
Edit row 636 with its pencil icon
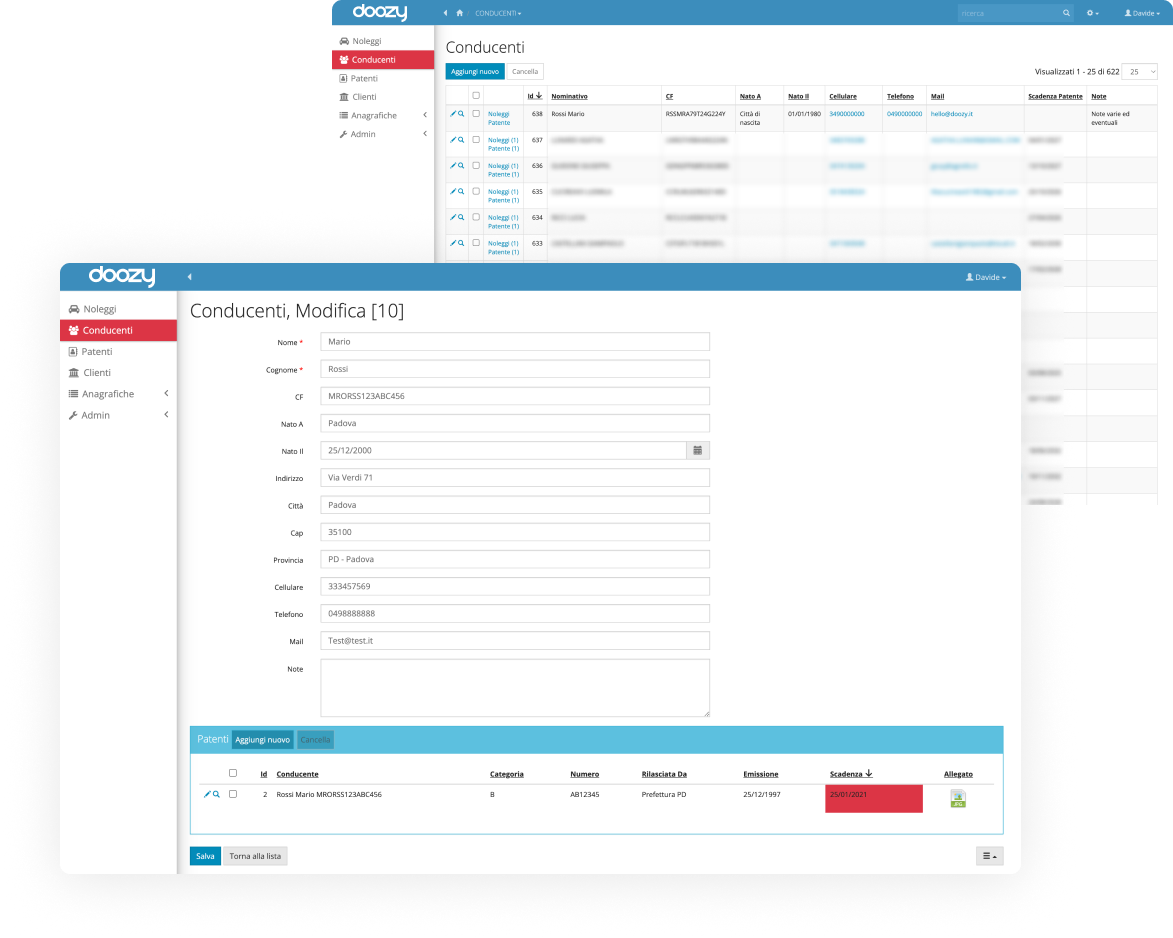(x=453, y=165)
